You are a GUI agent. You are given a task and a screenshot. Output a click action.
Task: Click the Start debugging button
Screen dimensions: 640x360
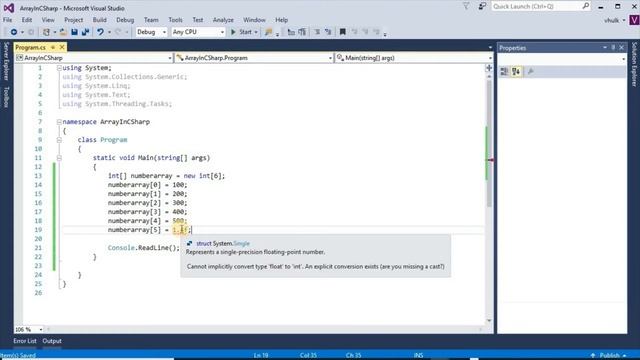pos(241,32)
